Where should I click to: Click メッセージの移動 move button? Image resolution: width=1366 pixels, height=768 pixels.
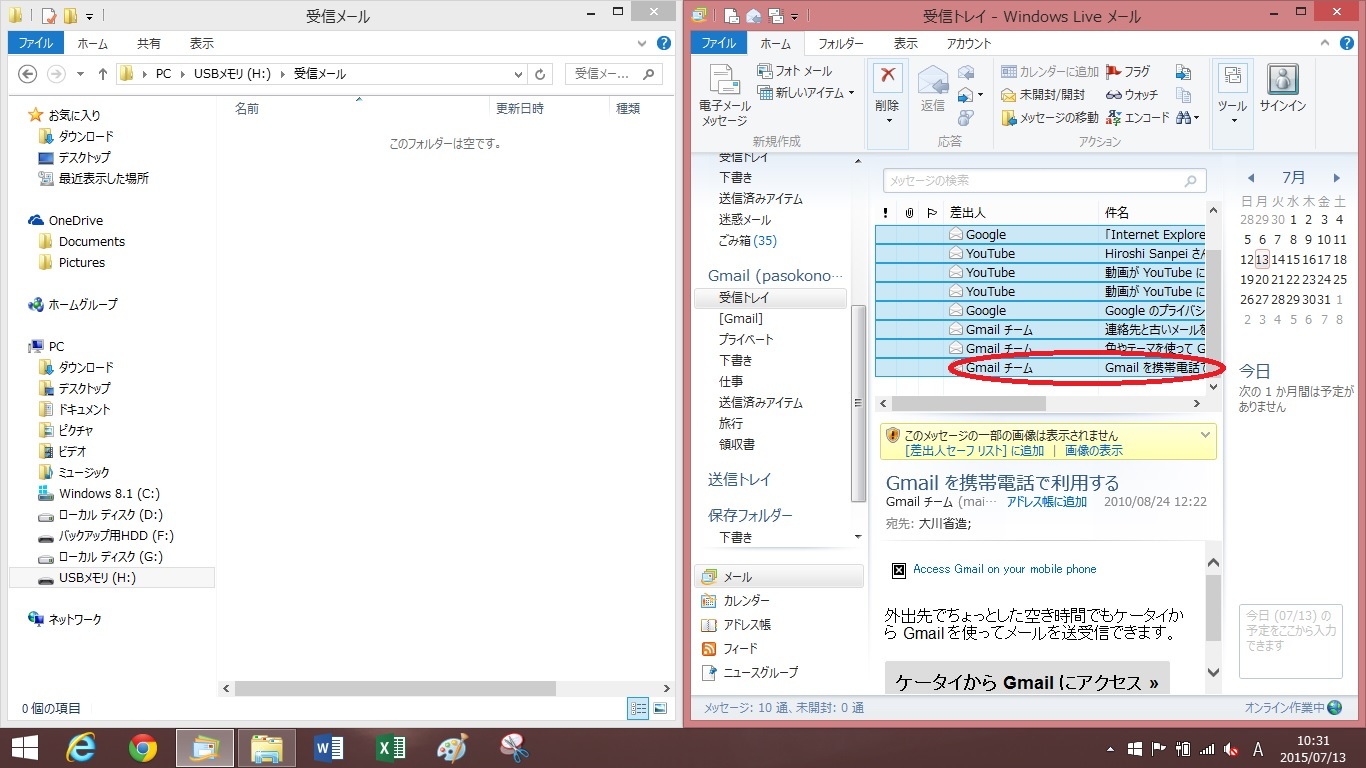pyautogui.click(x=1050, y=117)
